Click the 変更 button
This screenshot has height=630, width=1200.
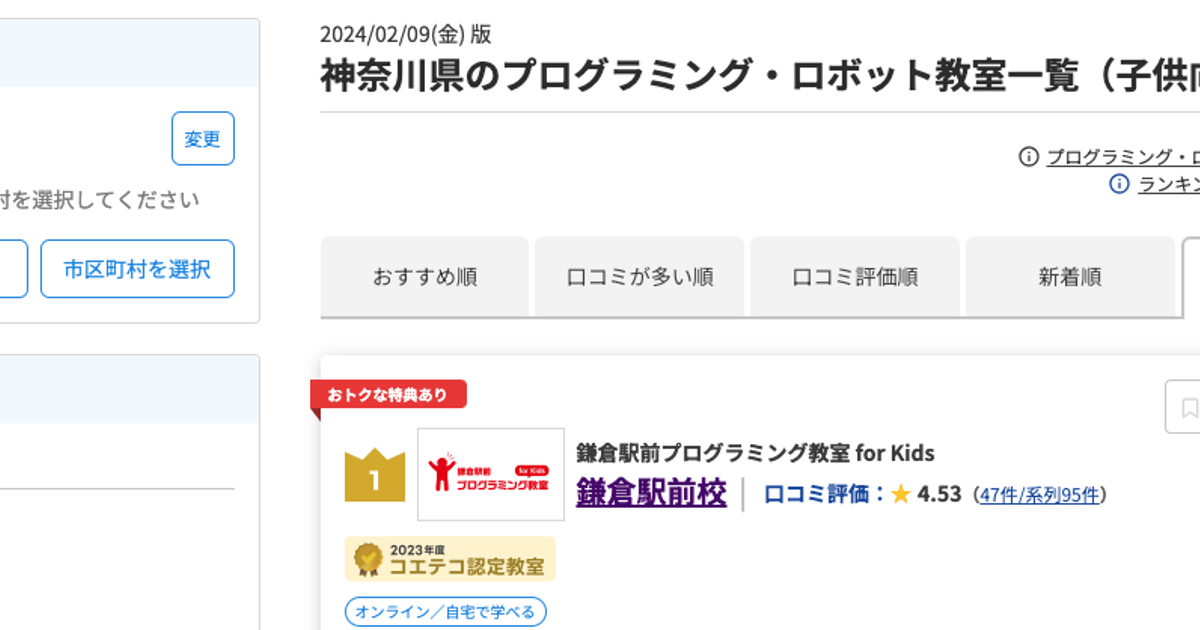coord(203,139)
